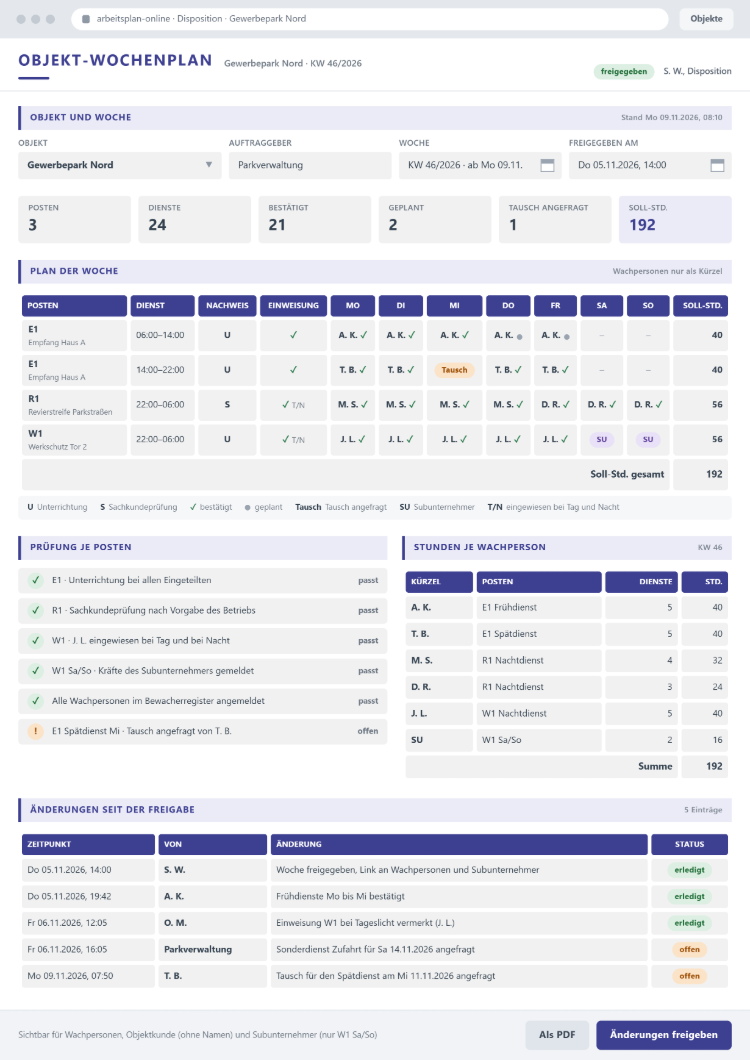This screenshot has height=1060, width=750.
Task: Click the site icon in the address bar
Action: (x=86, y=19)
